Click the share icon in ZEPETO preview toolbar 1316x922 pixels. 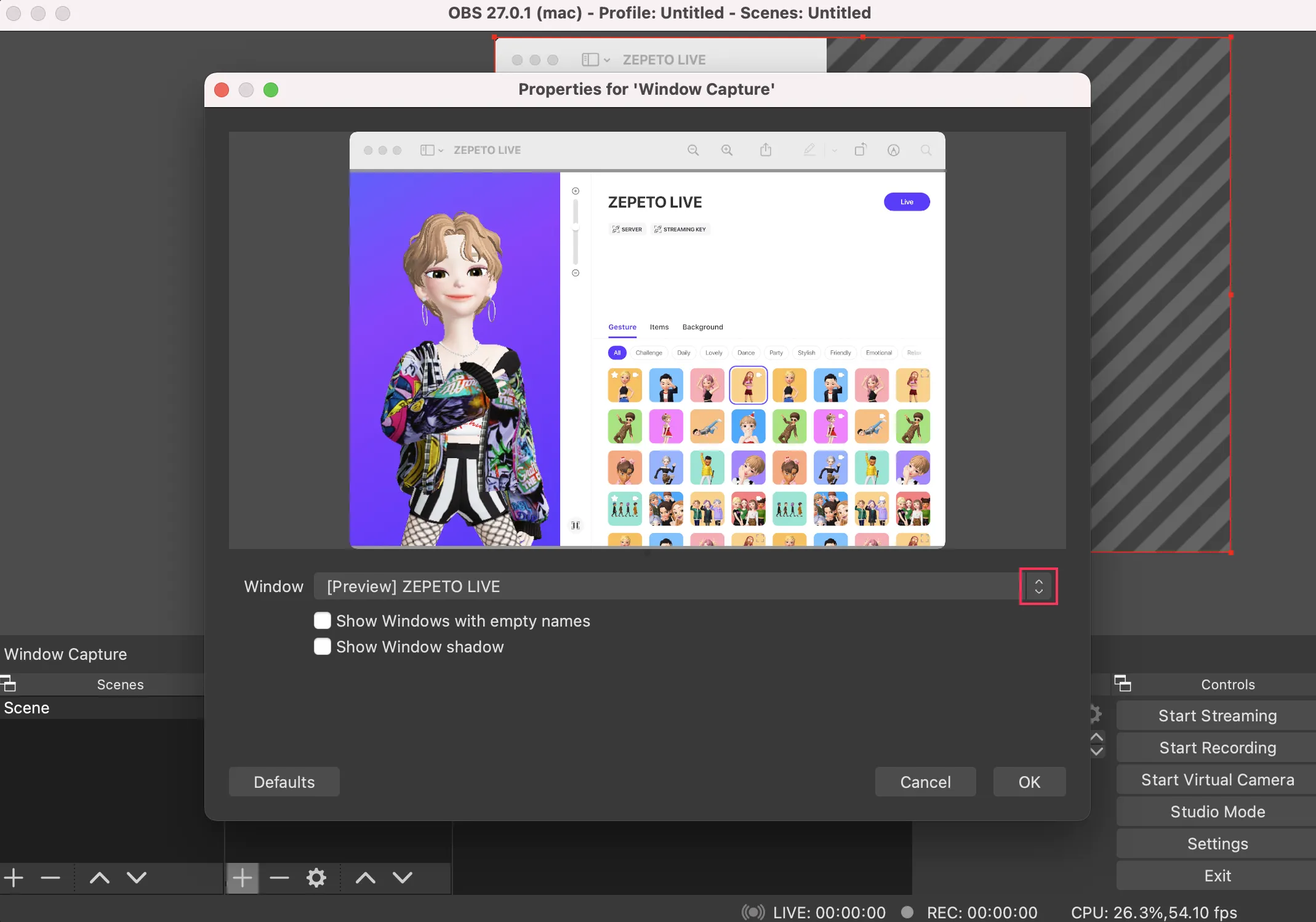click(766, 150)
